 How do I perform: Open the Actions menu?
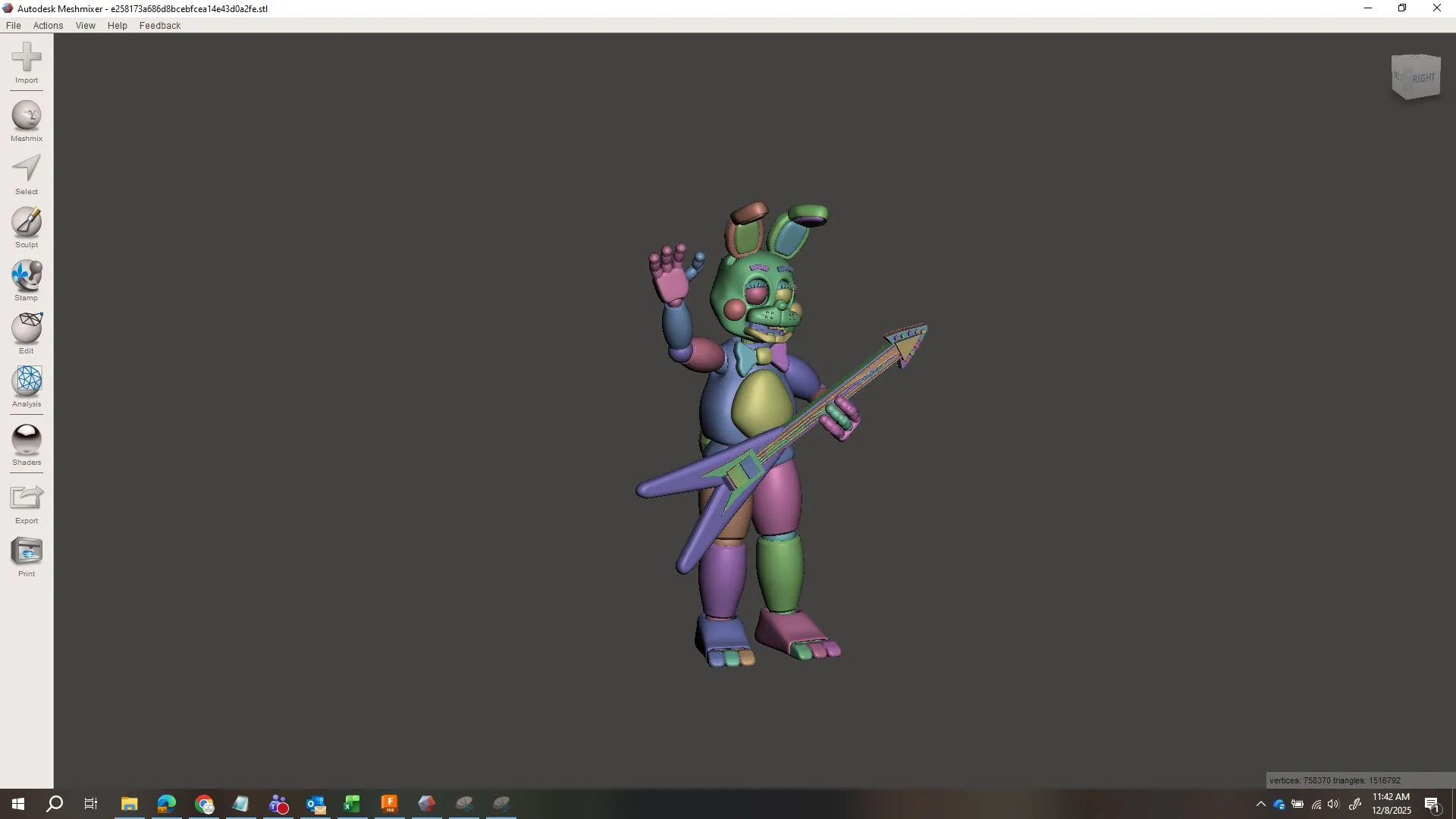point(48,25)
